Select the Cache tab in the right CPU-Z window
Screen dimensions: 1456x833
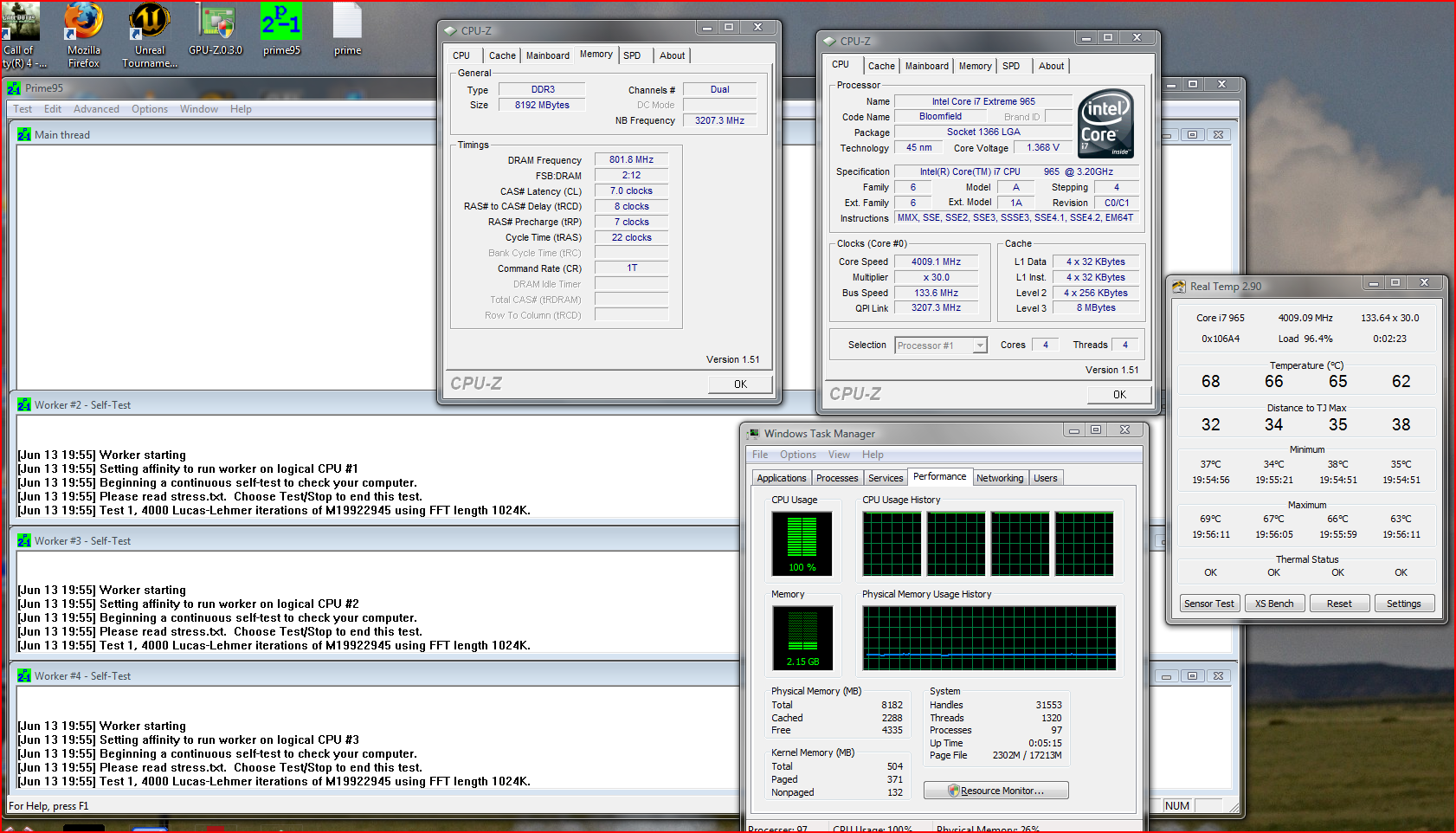pos(881,66)
